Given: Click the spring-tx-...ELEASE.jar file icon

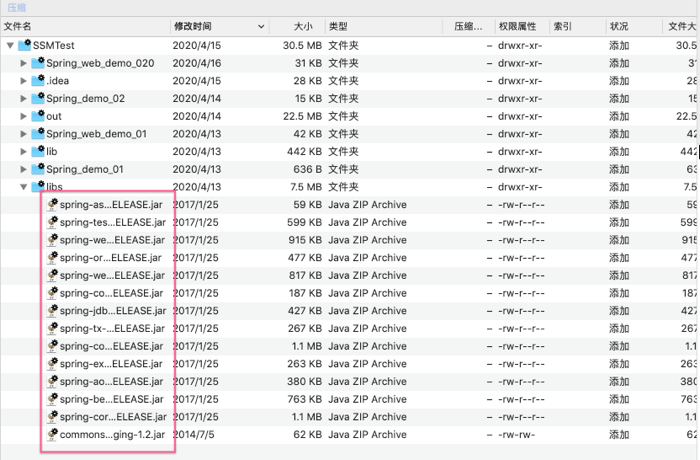Looking at the screenshot, I should [x=53, y=328].
